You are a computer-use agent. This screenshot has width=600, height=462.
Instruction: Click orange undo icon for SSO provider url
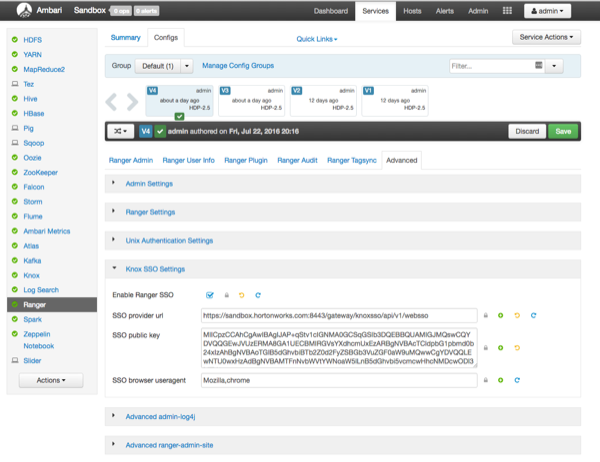click(517, 315)
